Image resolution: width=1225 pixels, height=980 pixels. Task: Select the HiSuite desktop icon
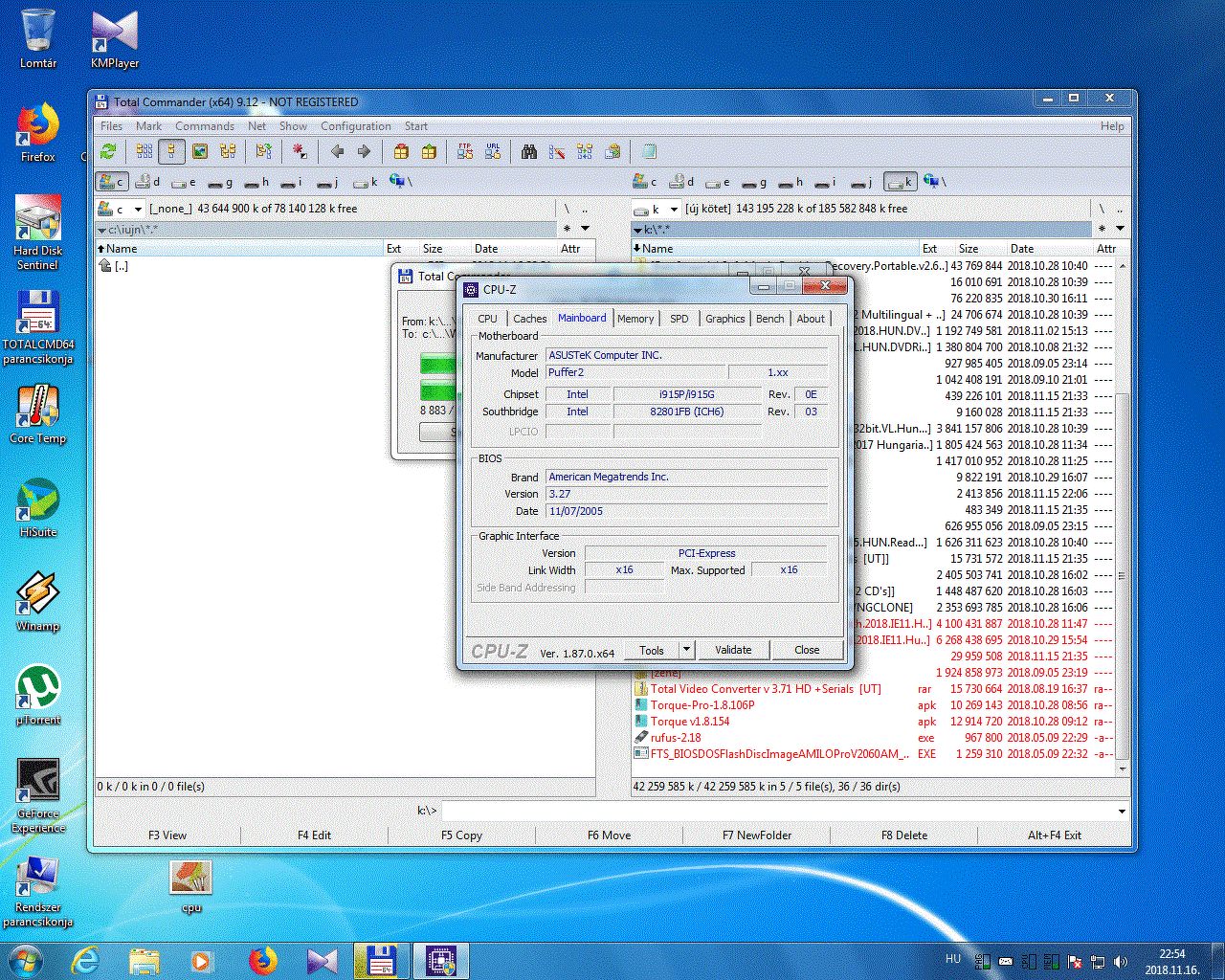38,508
